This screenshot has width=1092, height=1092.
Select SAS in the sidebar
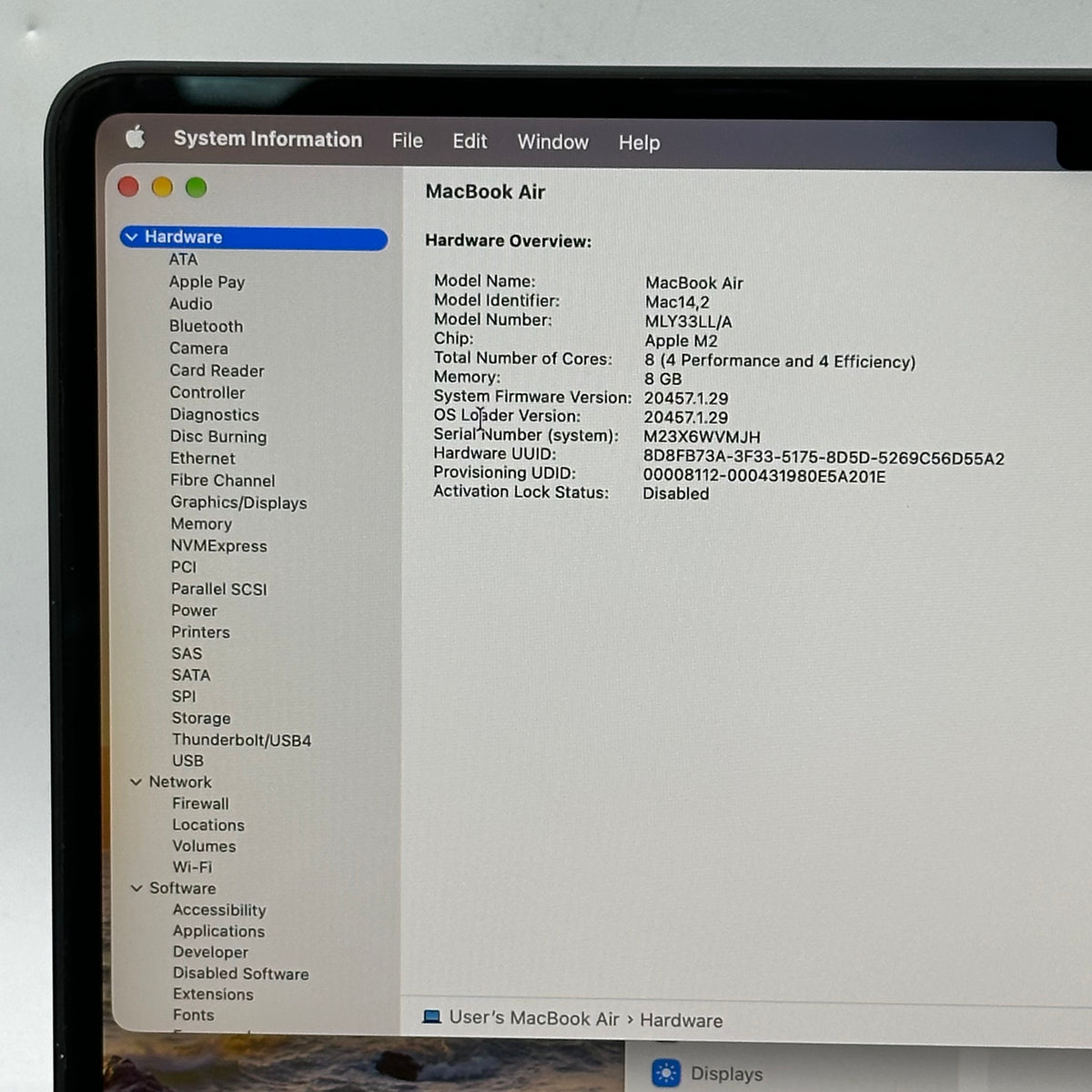pos(187,653)
